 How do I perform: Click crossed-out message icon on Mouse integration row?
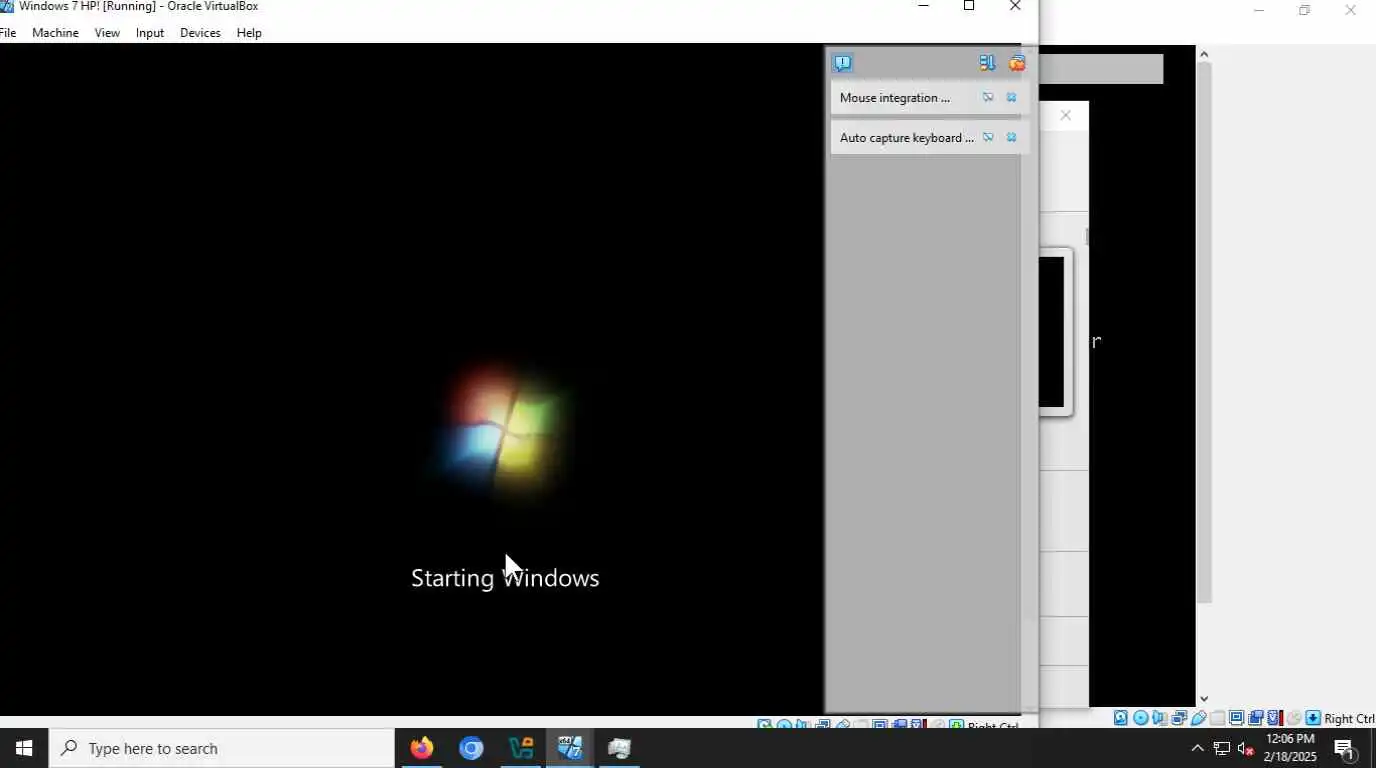point(988,98)
